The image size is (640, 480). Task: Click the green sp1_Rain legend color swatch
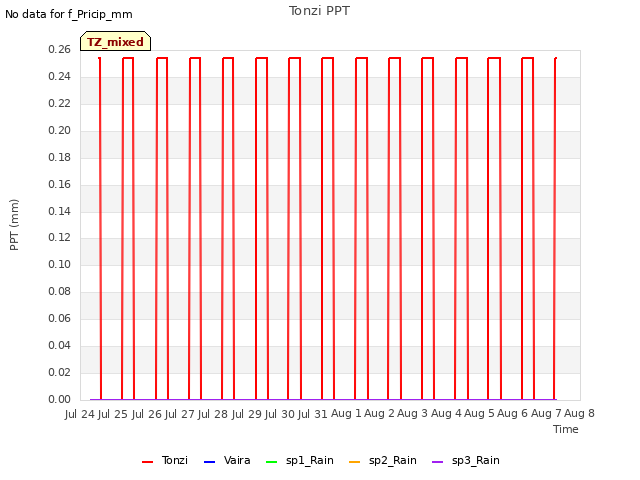(271, 462)
